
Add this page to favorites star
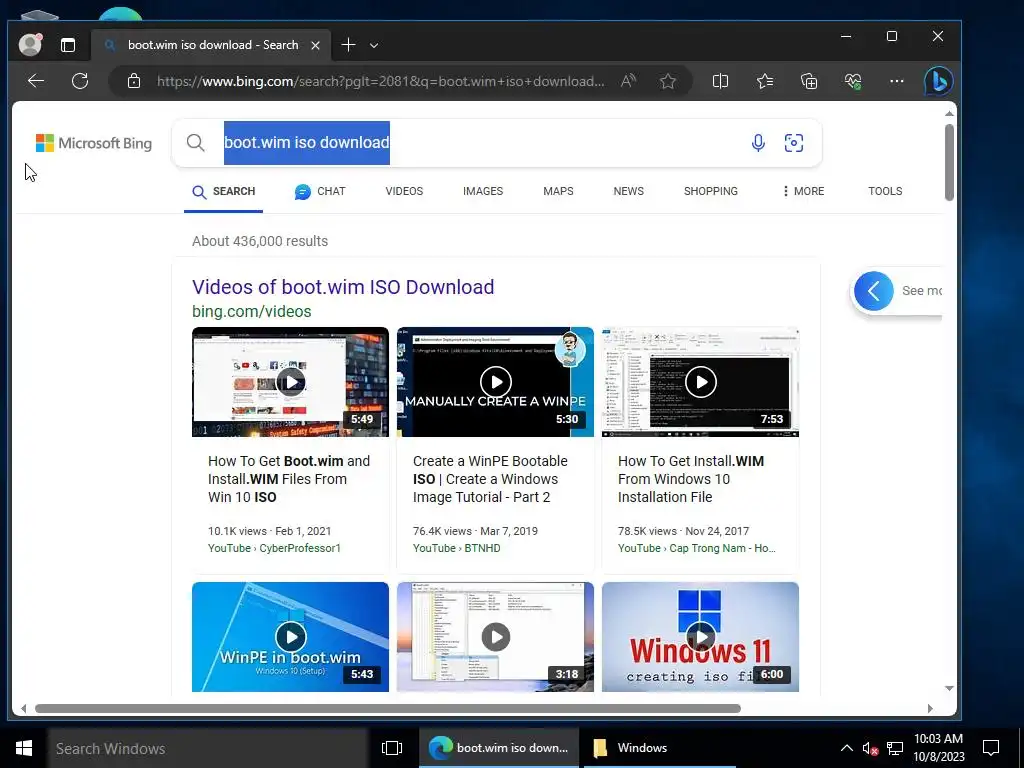(x=667, y=81)
